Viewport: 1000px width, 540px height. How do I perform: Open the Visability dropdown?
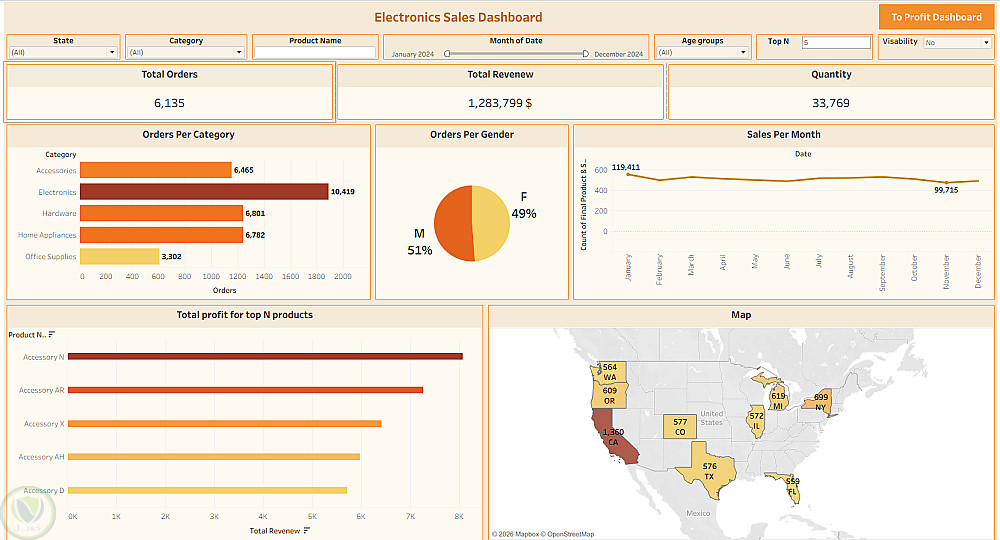(957, 43)
